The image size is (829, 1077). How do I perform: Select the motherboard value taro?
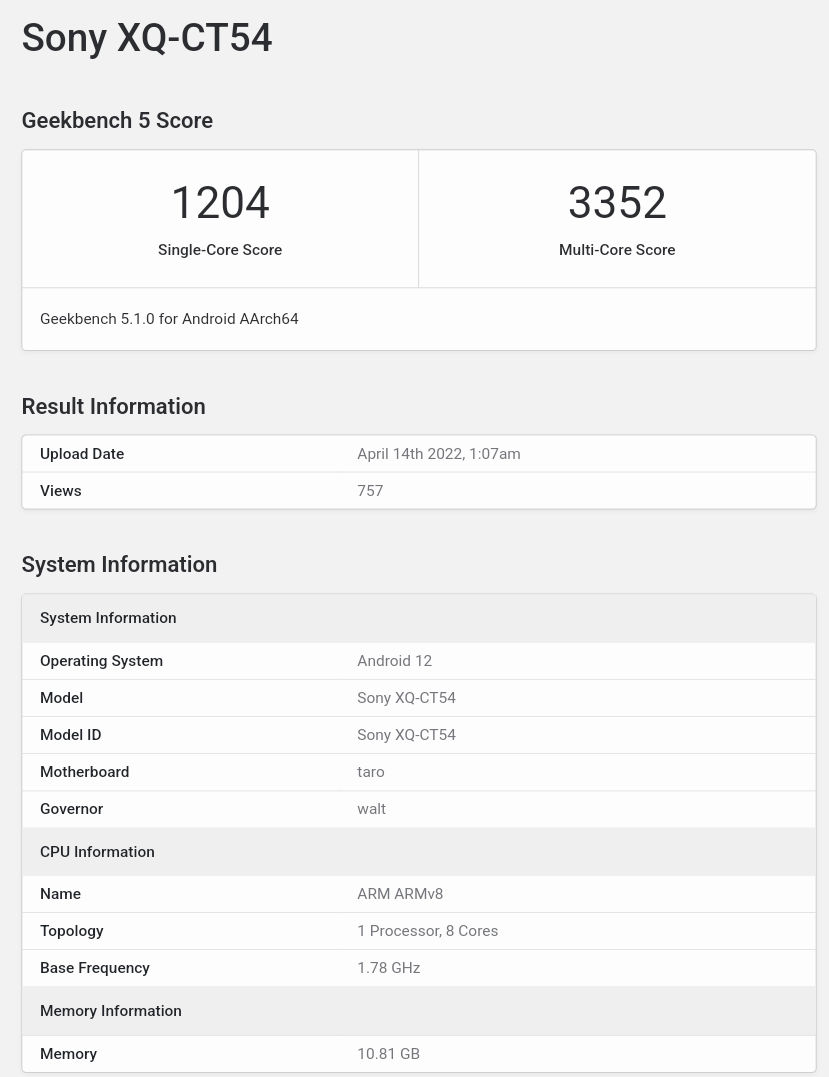371,772
